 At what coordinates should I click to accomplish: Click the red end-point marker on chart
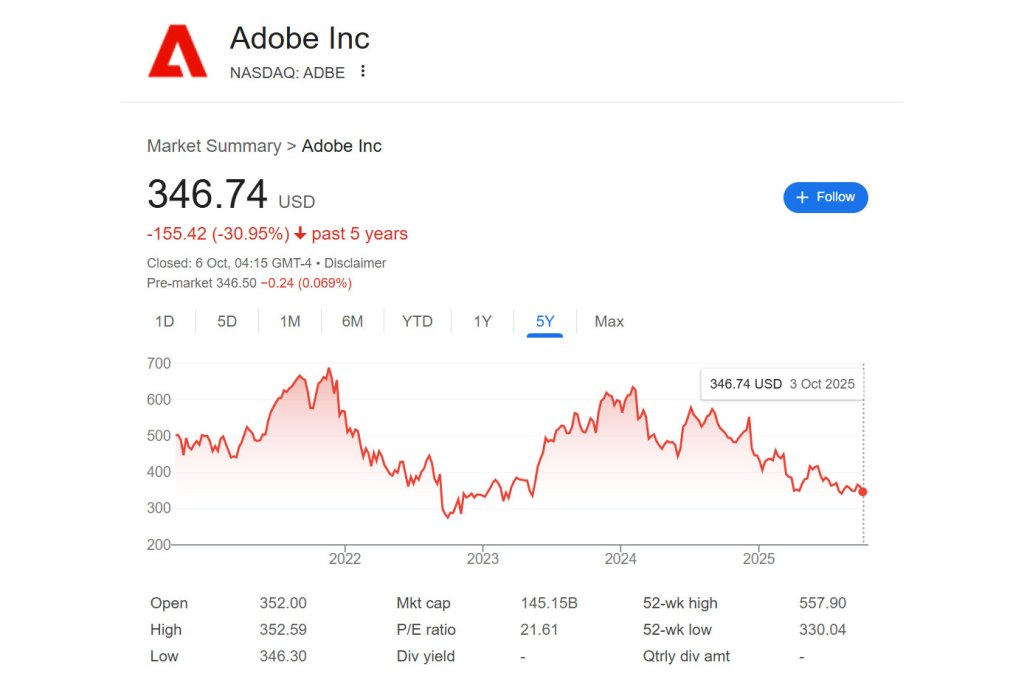tap(863, 492)
